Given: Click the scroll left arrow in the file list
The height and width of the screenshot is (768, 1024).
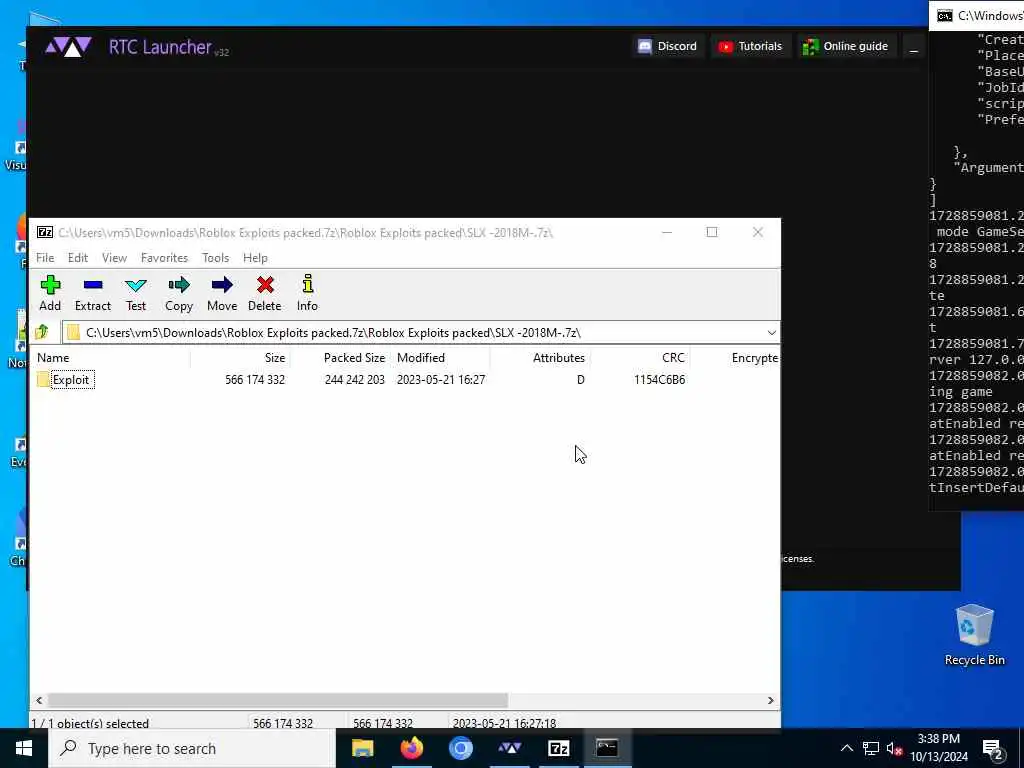Looking at the screenshot, I should pyautogui.click(x=39, y=700).
